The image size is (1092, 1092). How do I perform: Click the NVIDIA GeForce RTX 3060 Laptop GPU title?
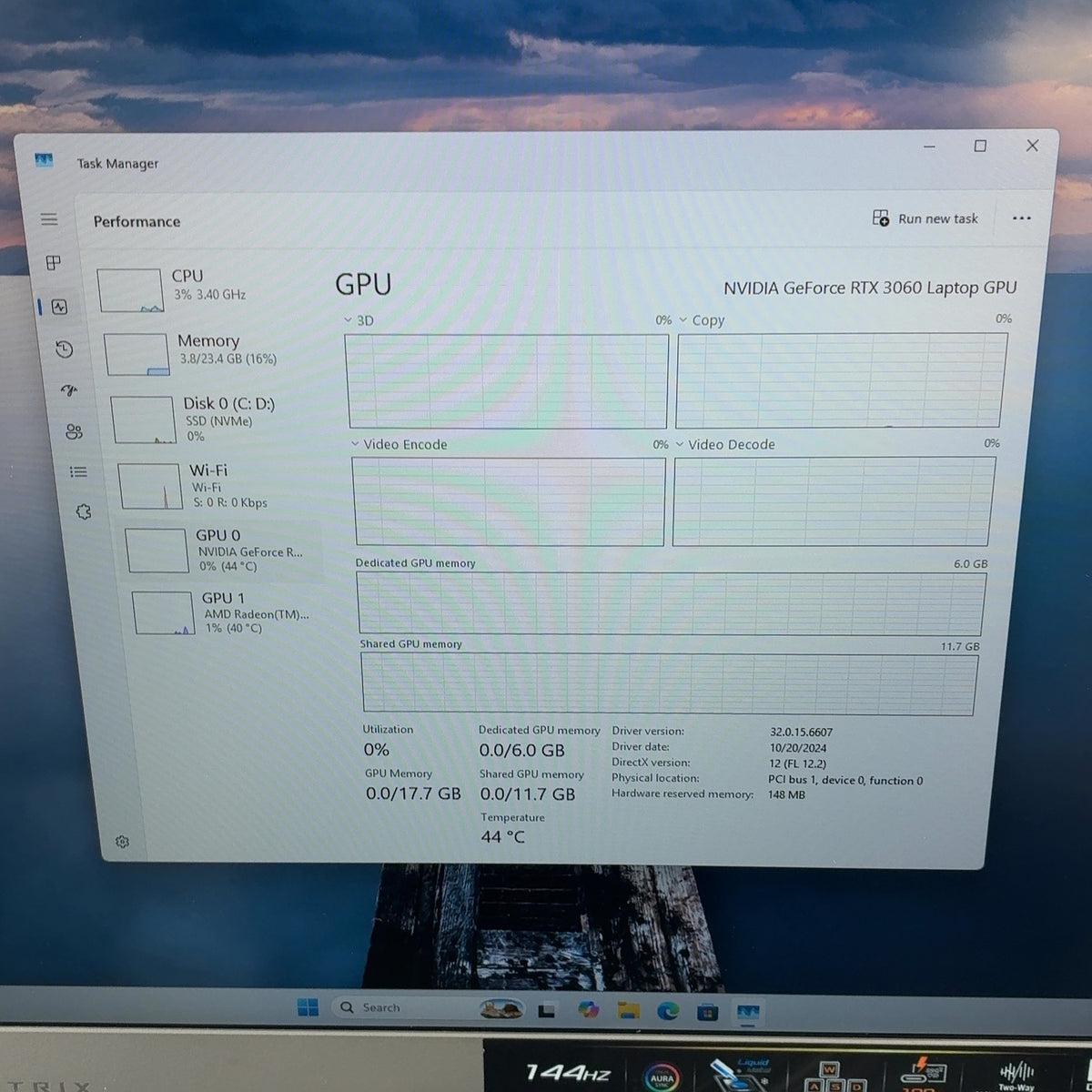coord(870,288)
